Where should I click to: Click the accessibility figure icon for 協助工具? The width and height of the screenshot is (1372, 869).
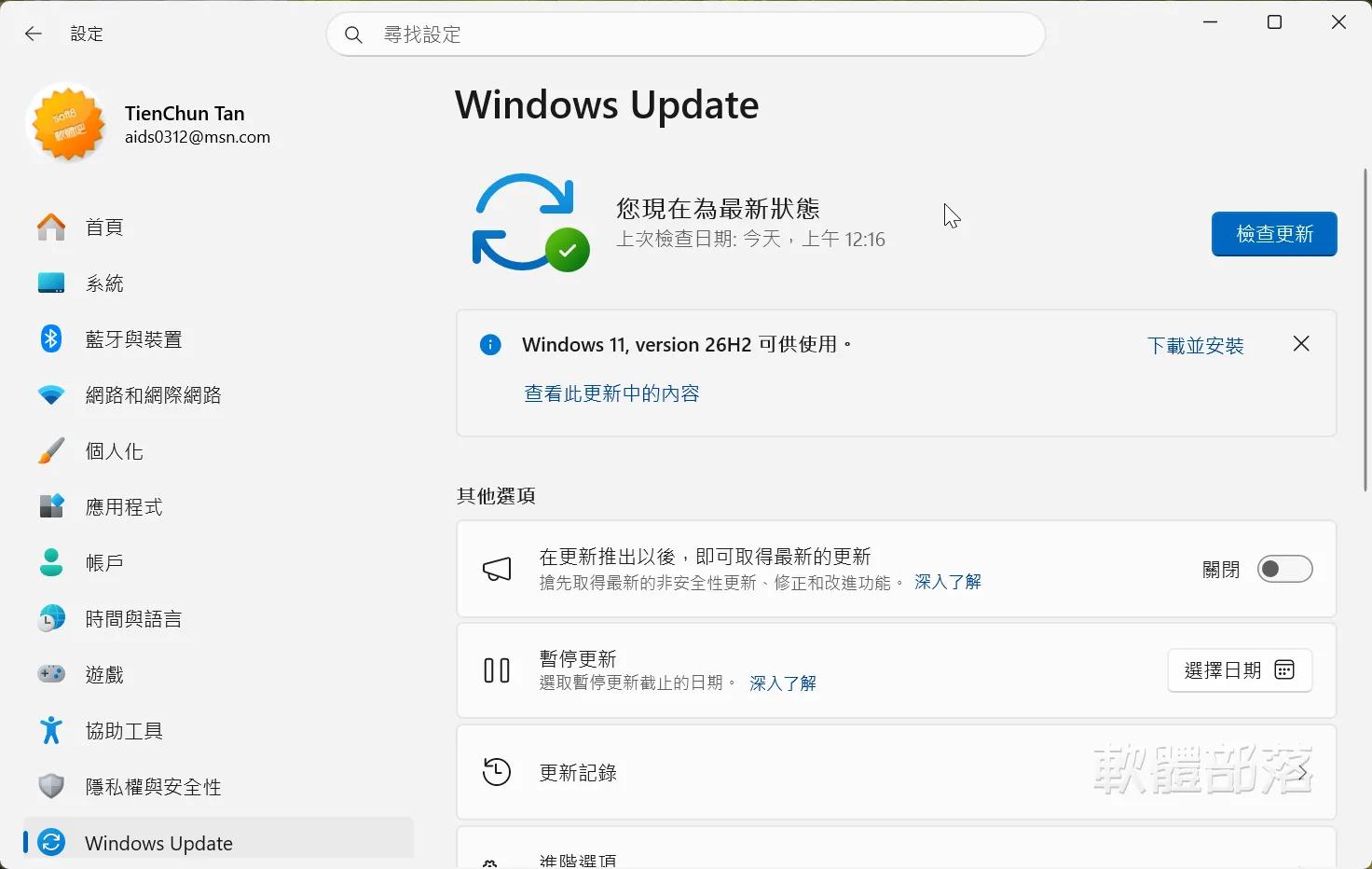coord(51,731)
